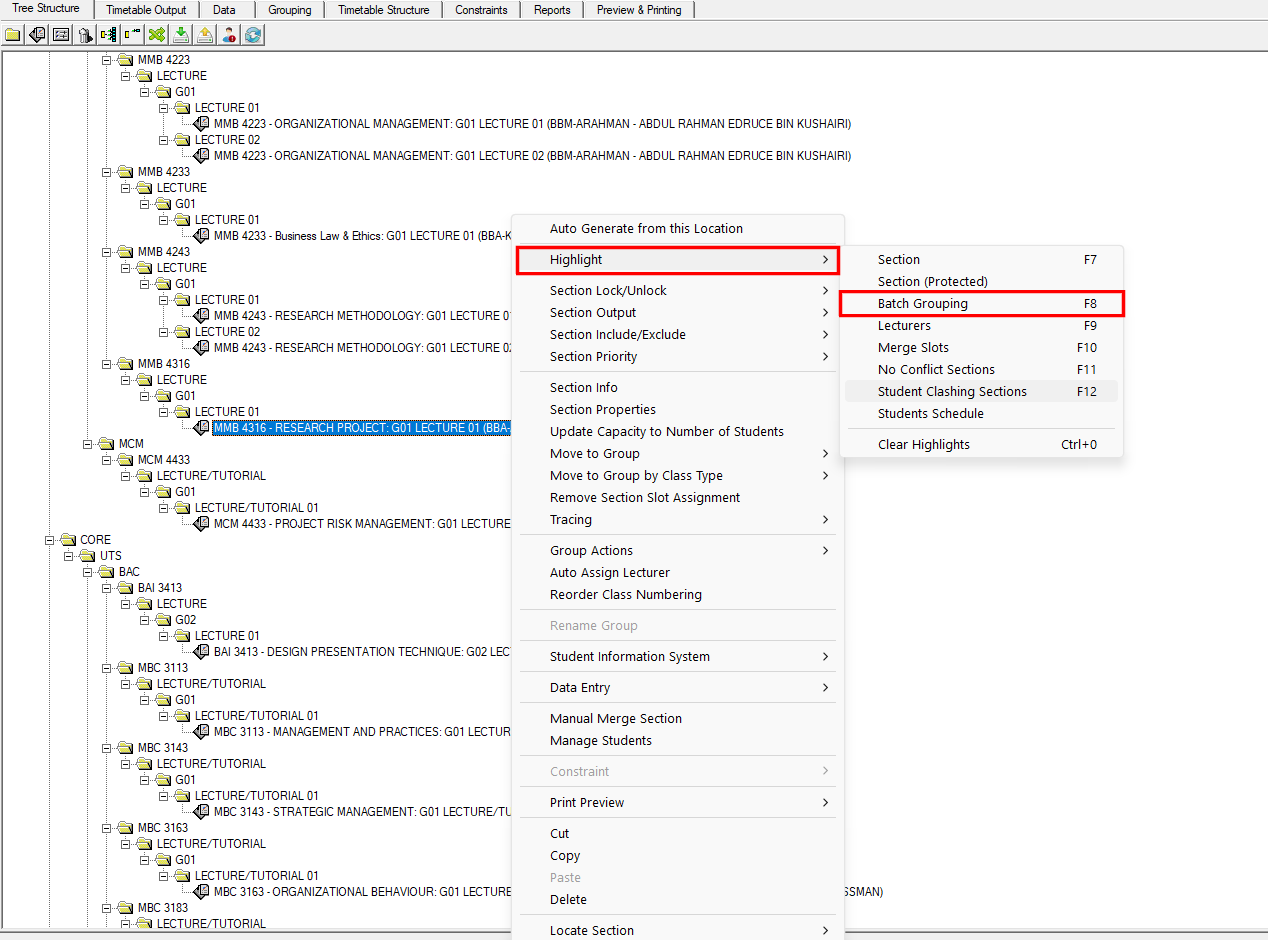This screenshot has height=940, width=1268.
Task: Click the section document toolbar icon
Action: point(37,35)
